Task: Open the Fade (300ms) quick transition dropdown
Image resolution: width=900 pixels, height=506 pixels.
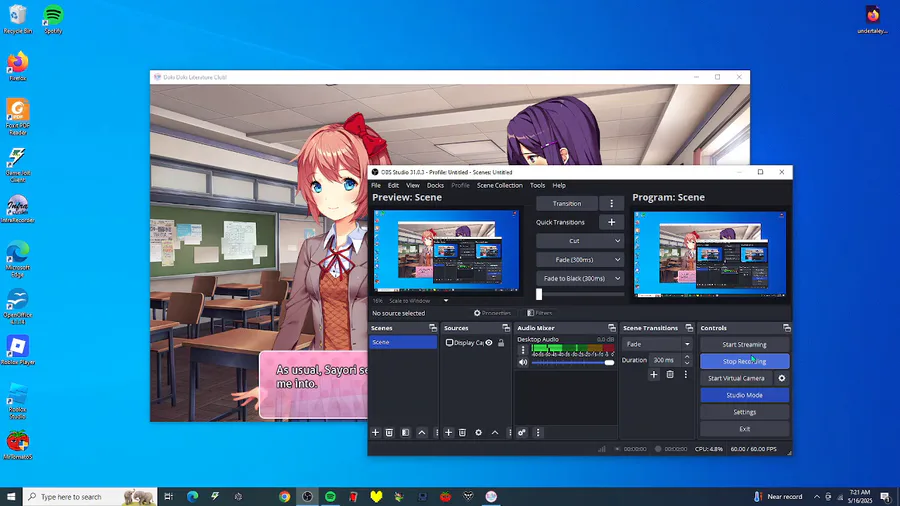Action: (580, 260)
